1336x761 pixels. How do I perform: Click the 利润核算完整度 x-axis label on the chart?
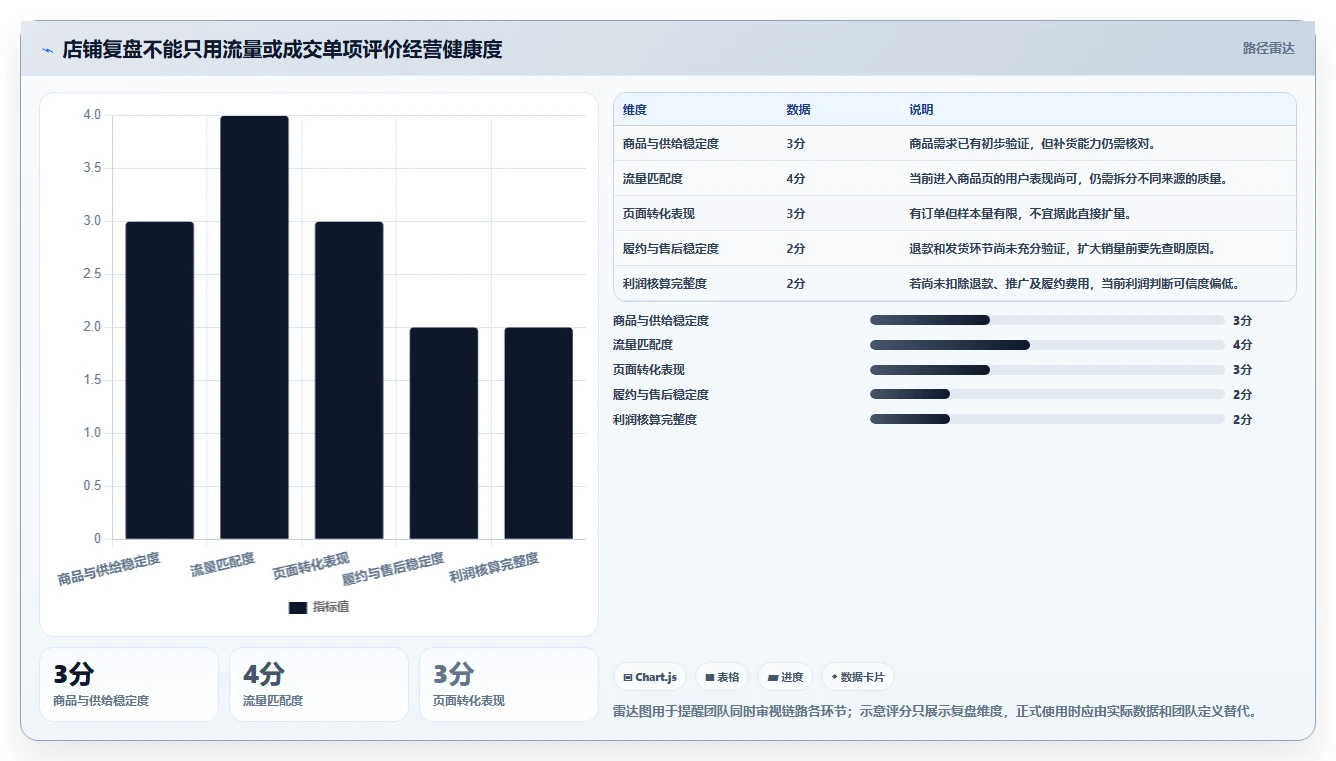click(494, 567)
